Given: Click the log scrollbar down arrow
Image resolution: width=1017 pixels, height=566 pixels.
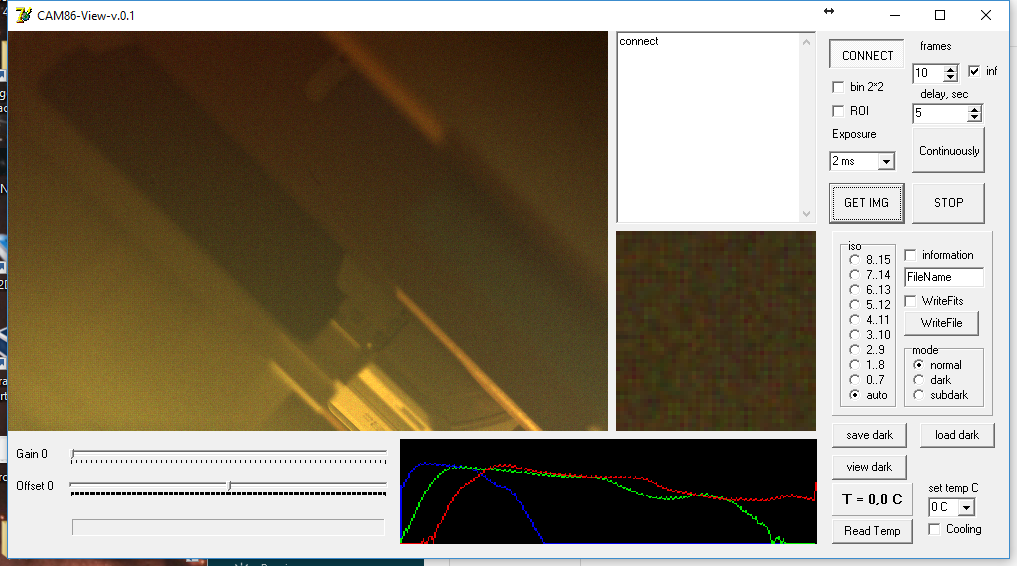Looking at the screenshot, I should coord(806,213).
